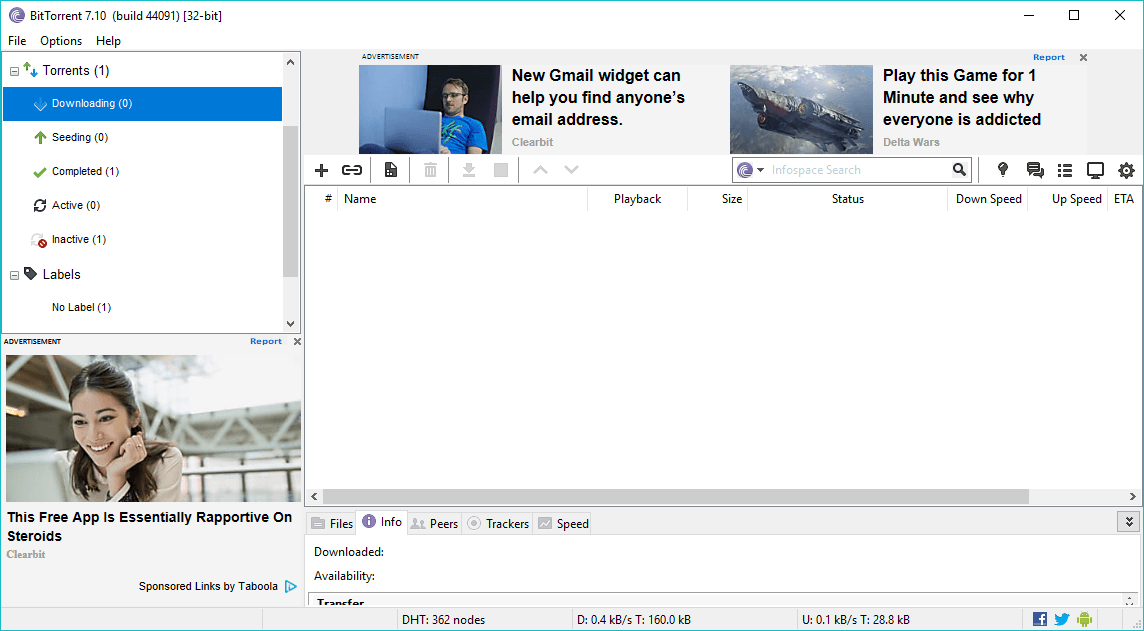The image size is (1144, 631).
Task: Click the remote monitor icon in toolbar
Action: click(x=1095, y=171)
